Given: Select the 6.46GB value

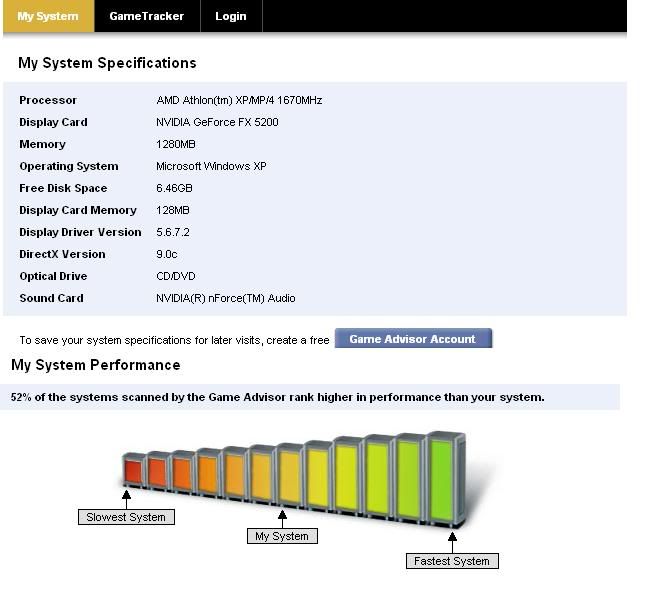Looking at the screenshot, I should pyautogui.click(x=174, y=188).
